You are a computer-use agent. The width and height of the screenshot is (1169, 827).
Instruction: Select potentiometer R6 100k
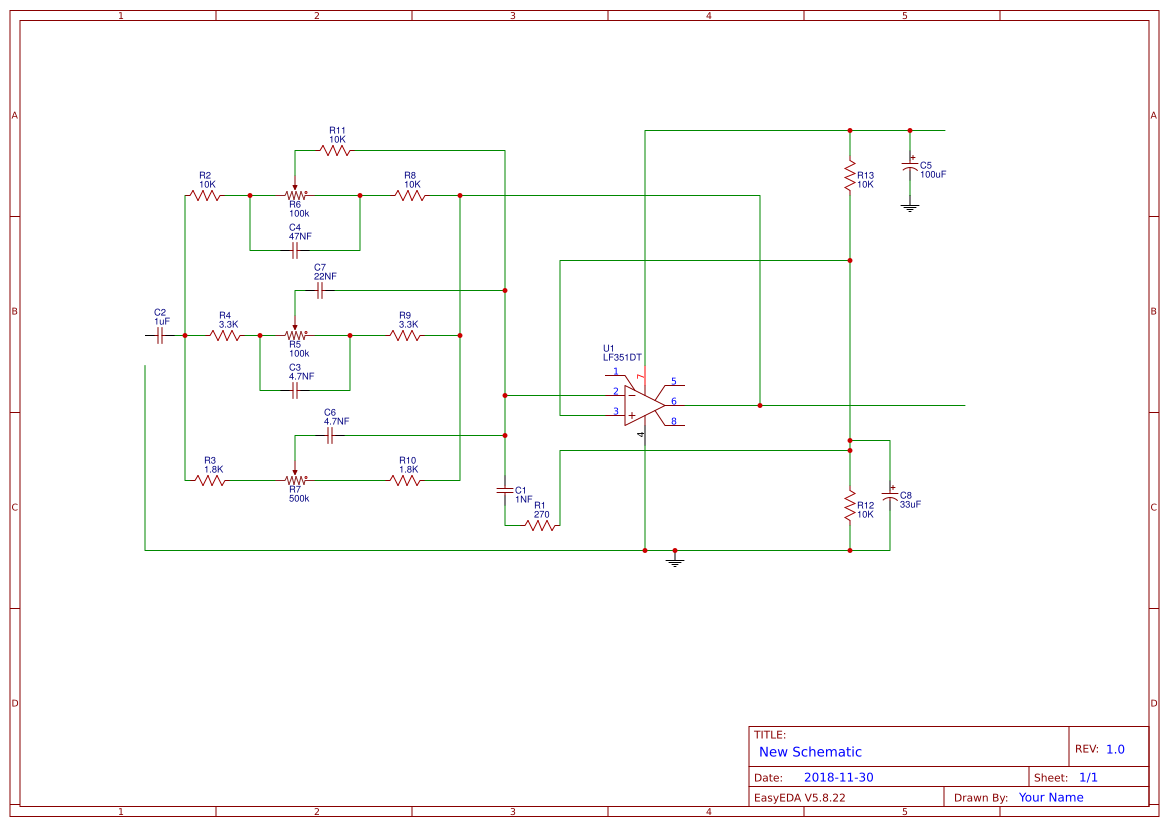[x=294, y=193]
